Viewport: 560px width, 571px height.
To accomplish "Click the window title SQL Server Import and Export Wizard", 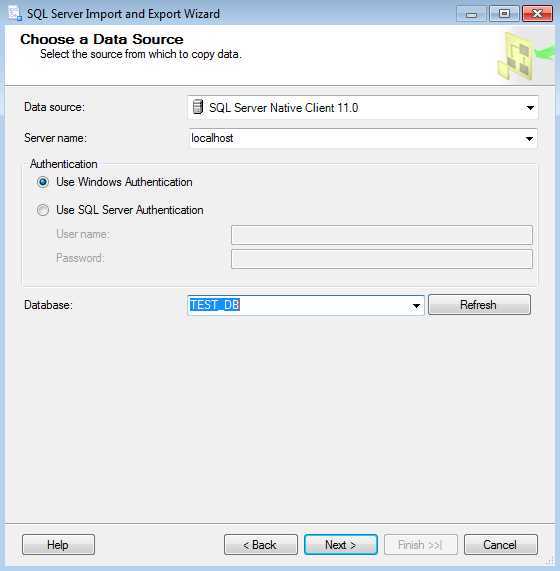I will tap(123, 14).
